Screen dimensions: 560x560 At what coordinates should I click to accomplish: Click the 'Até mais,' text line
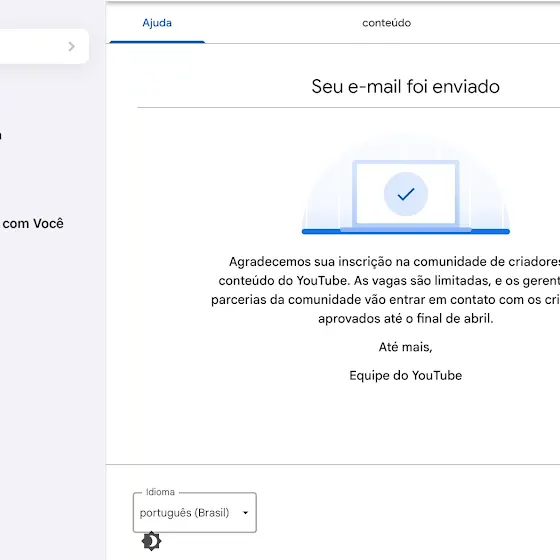(405, 347)
